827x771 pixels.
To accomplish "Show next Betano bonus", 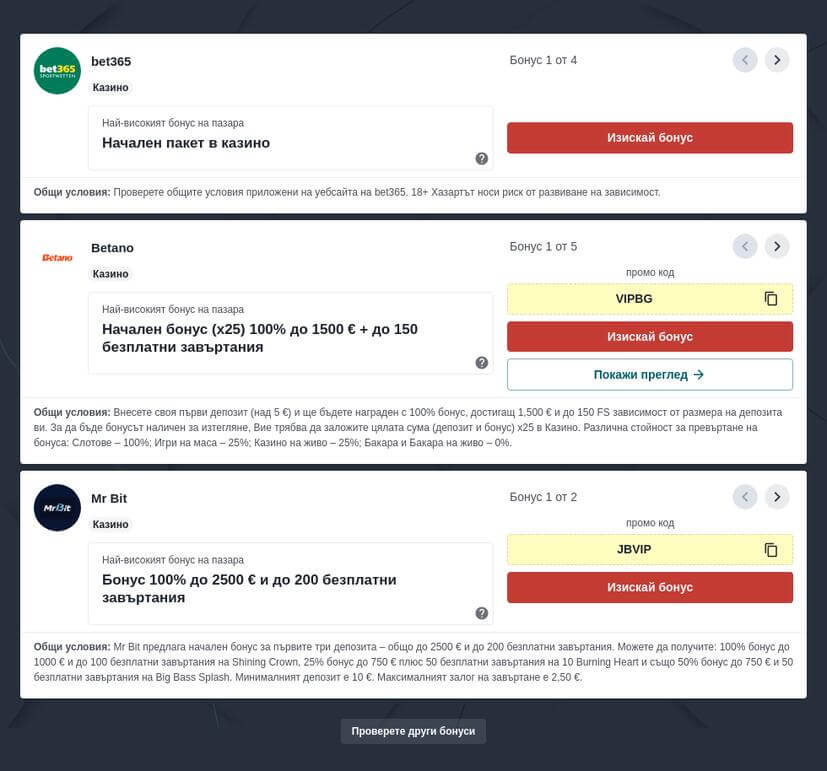I will click(x=777, y=246).
